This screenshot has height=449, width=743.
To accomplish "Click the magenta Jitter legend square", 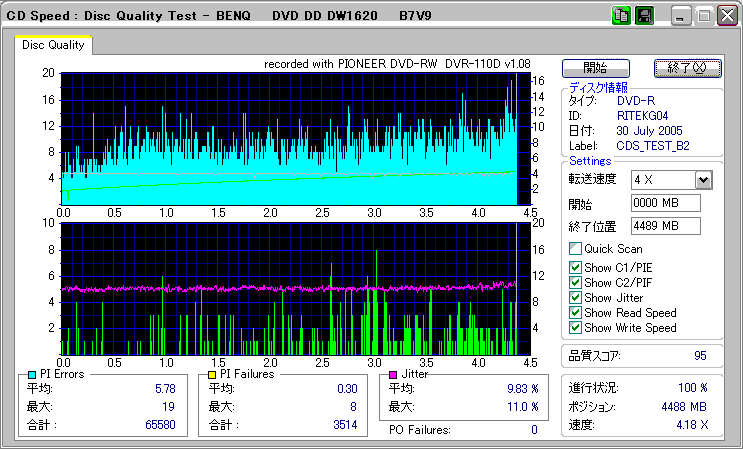I will coord(394,374).
